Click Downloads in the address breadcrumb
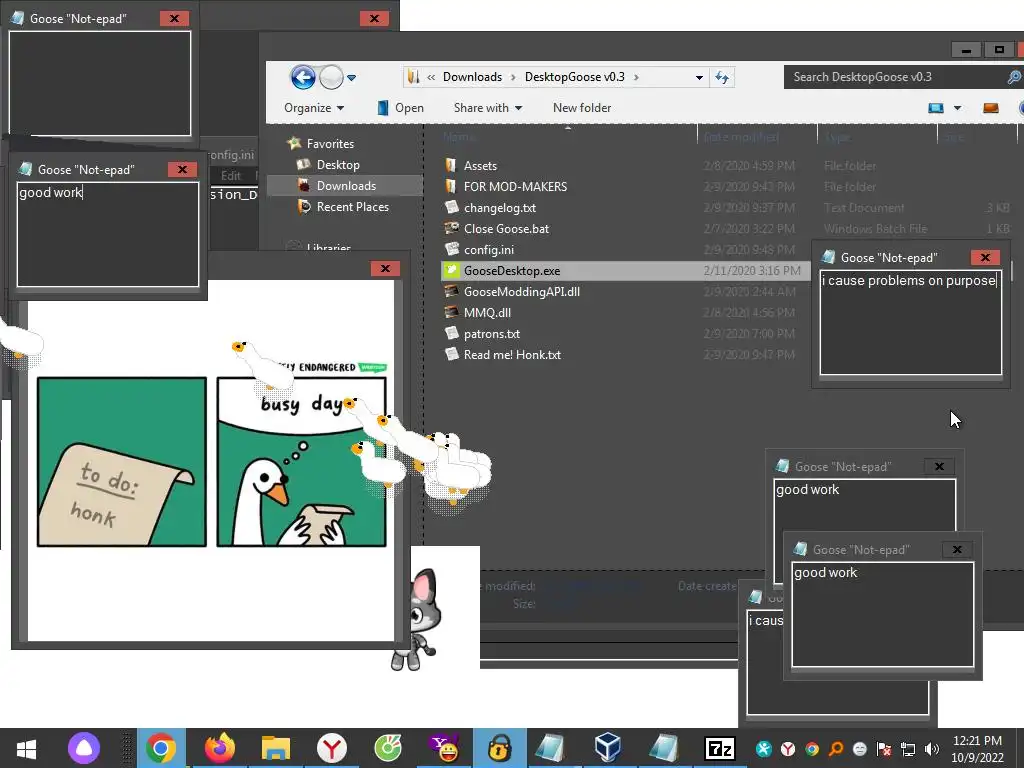Screen dimensions: 1024x768 pos(472,77)
